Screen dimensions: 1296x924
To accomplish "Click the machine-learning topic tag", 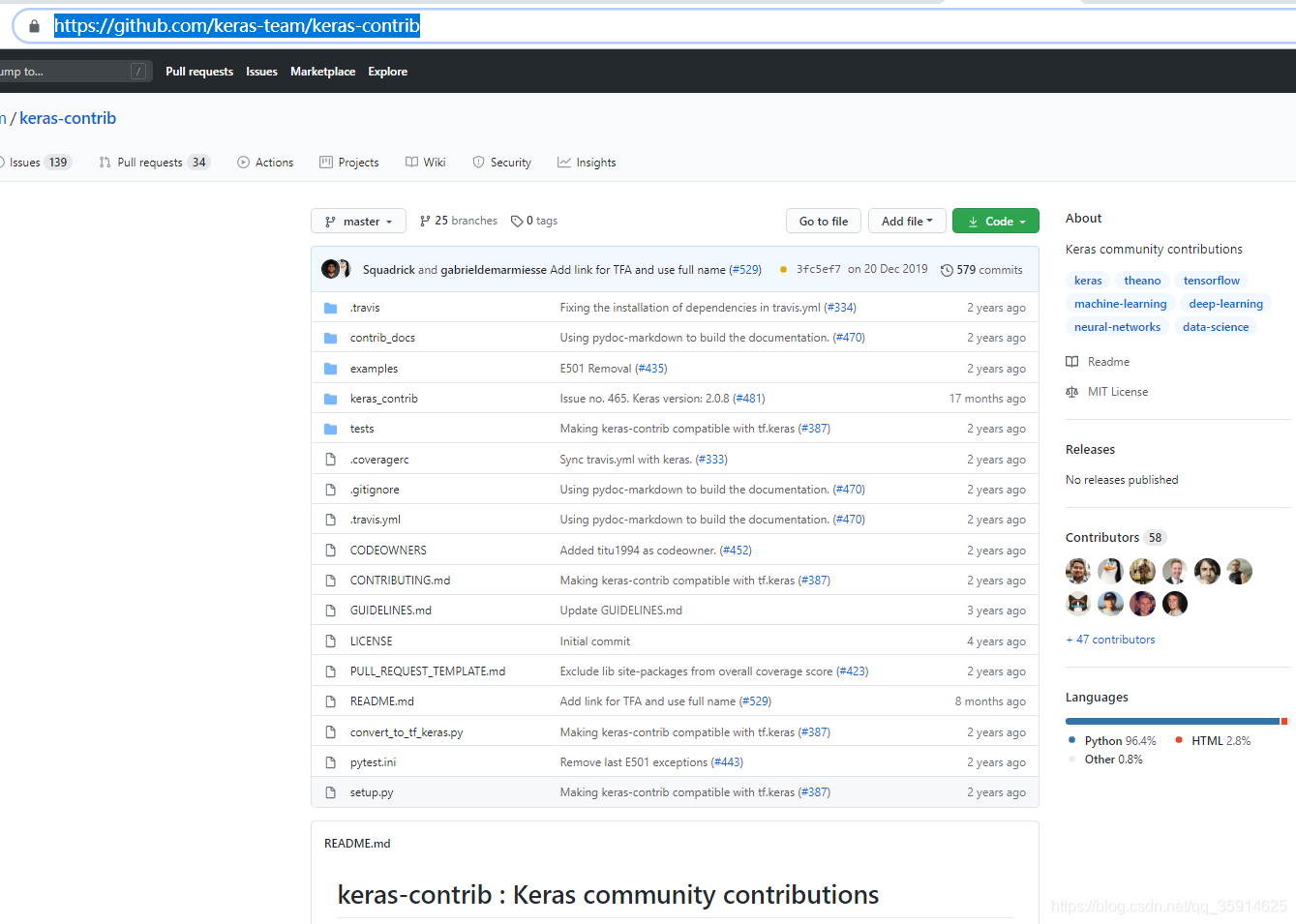I will coord(1120,304).
